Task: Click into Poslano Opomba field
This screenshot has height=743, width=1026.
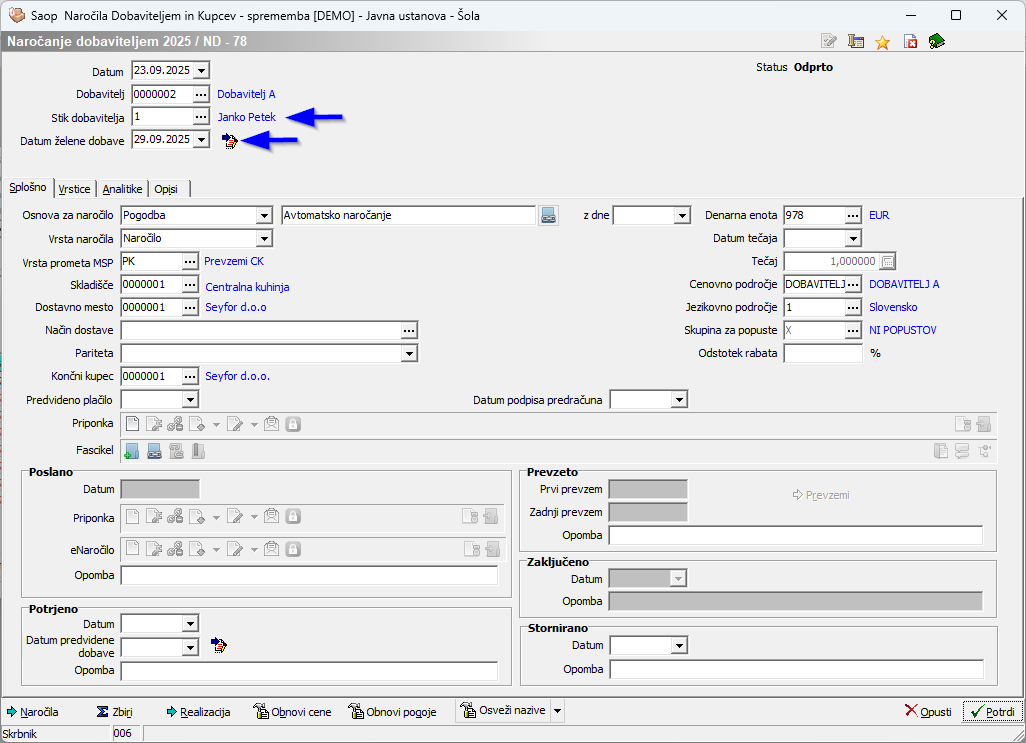Action: click(309, 576)
